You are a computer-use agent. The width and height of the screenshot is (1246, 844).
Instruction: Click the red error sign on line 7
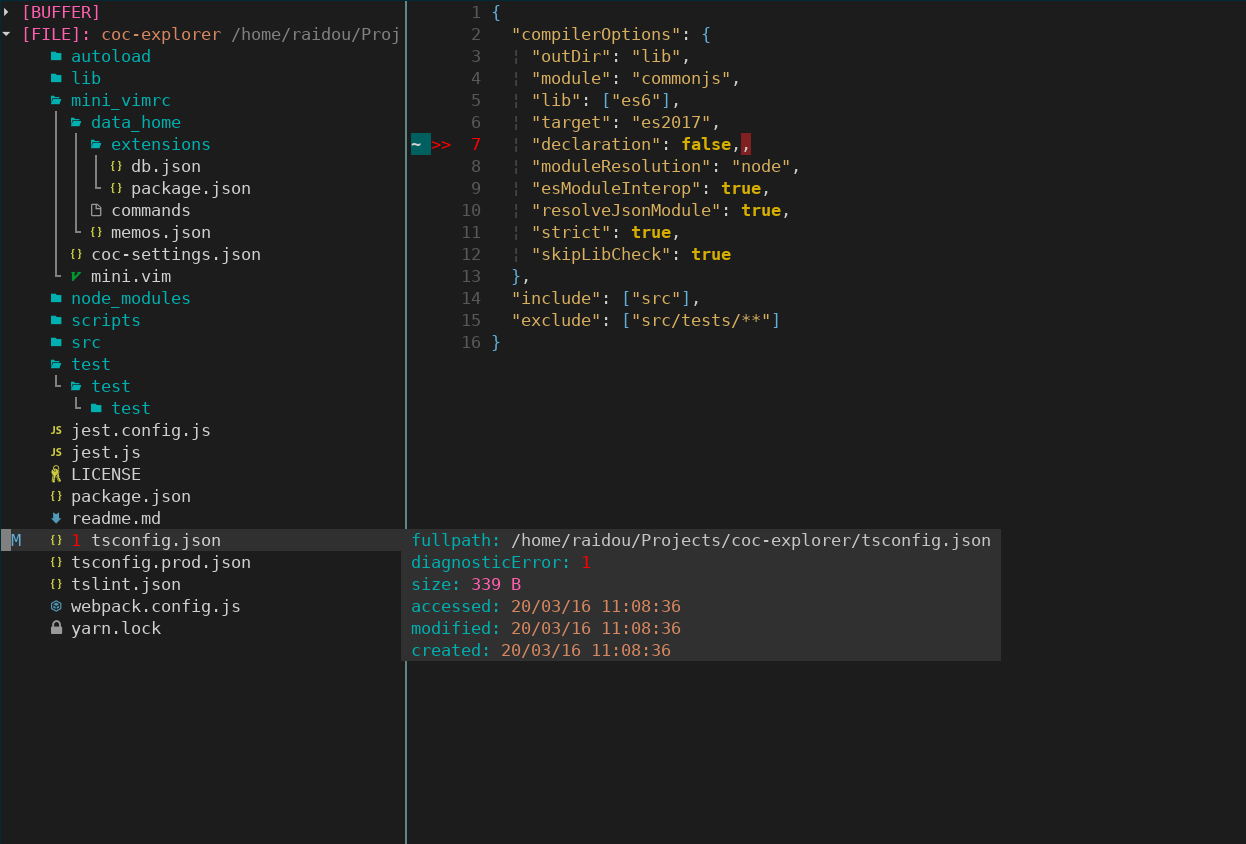[441, 144]
